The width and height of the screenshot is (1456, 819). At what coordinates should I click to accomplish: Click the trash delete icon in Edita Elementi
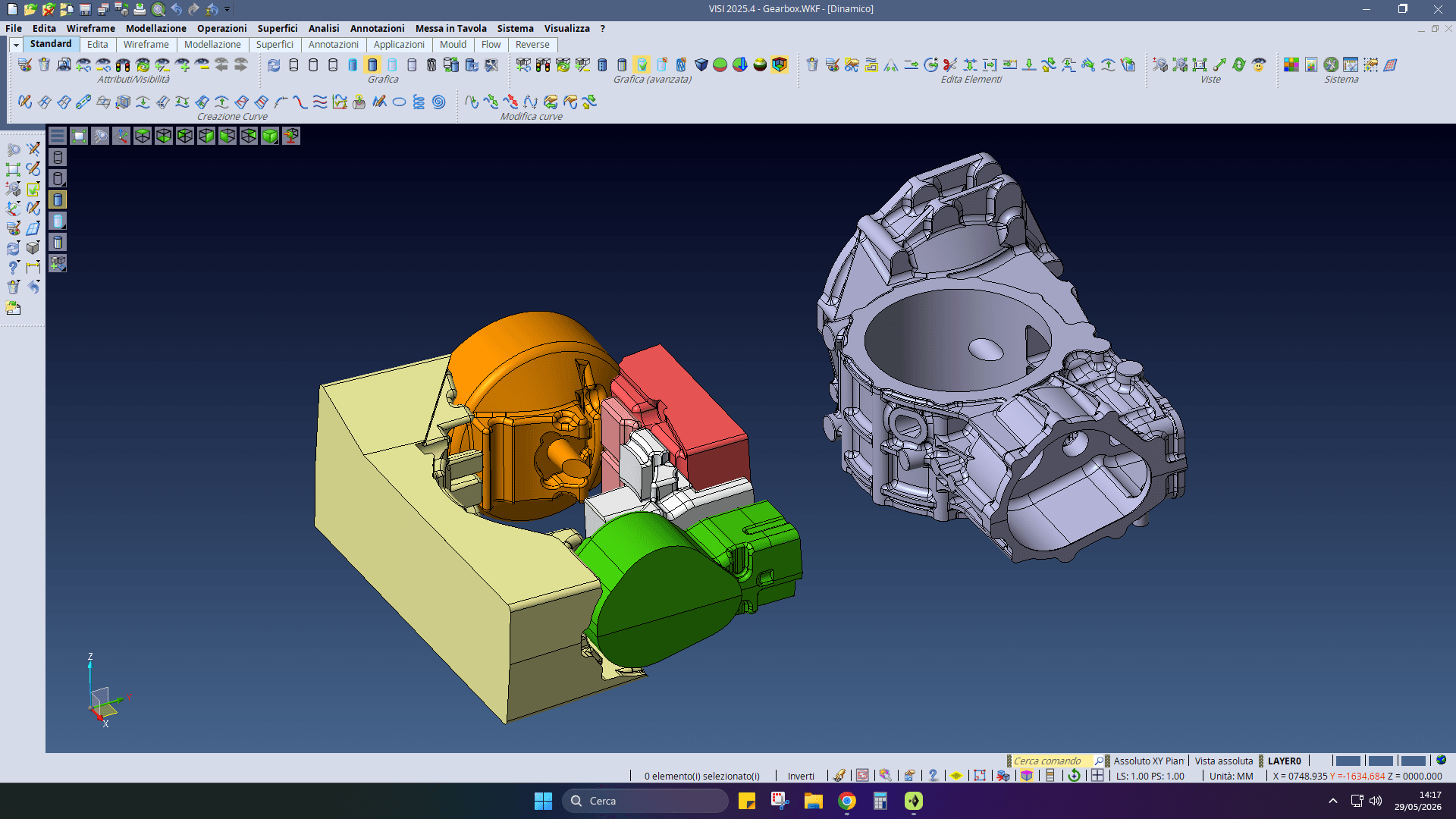coord(812,64)
